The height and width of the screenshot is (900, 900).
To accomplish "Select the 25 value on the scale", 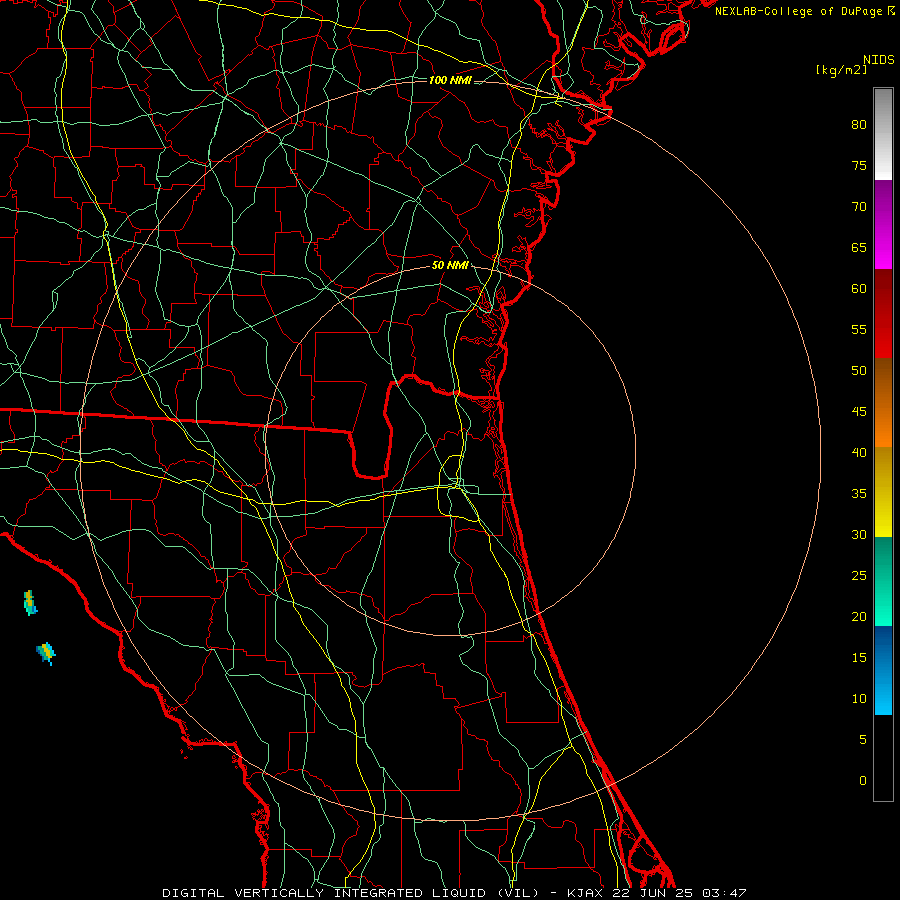I will click(x=859, y=576).
